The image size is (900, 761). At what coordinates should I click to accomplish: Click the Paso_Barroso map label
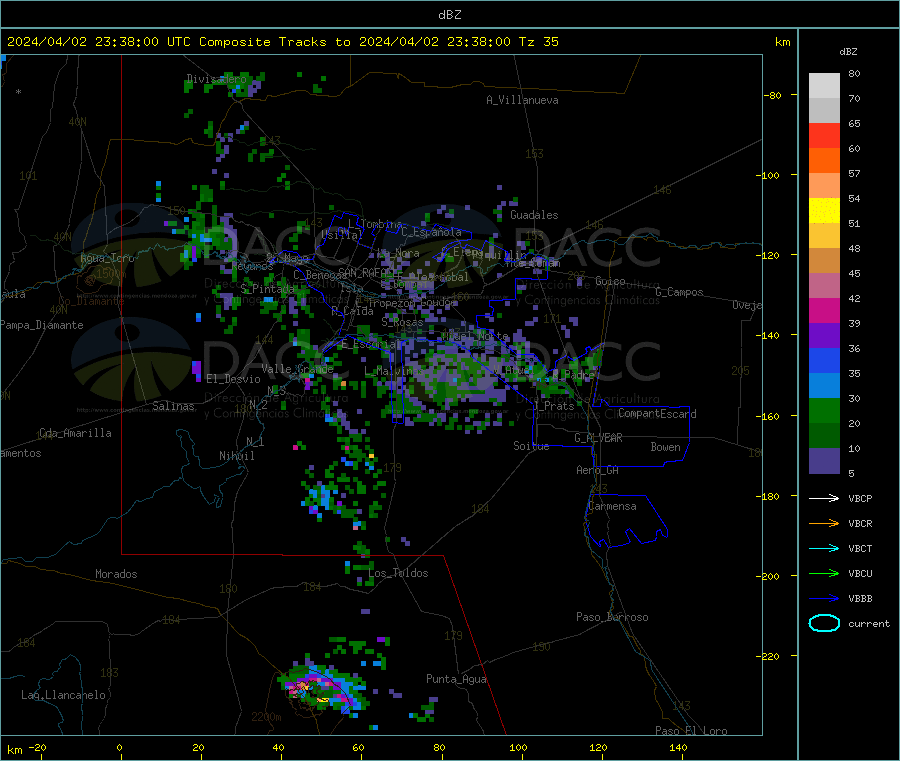tap(612, 617)
